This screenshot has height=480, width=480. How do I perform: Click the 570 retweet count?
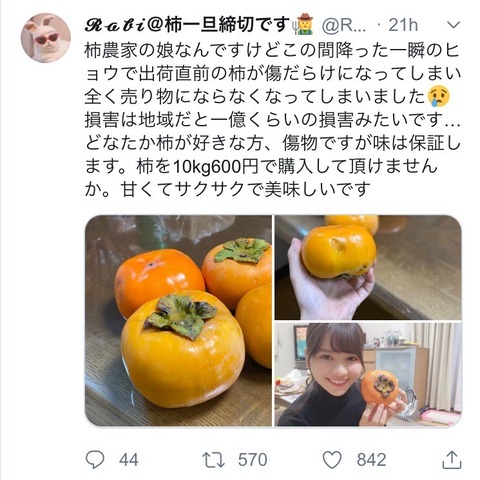[x=252, y=460]
